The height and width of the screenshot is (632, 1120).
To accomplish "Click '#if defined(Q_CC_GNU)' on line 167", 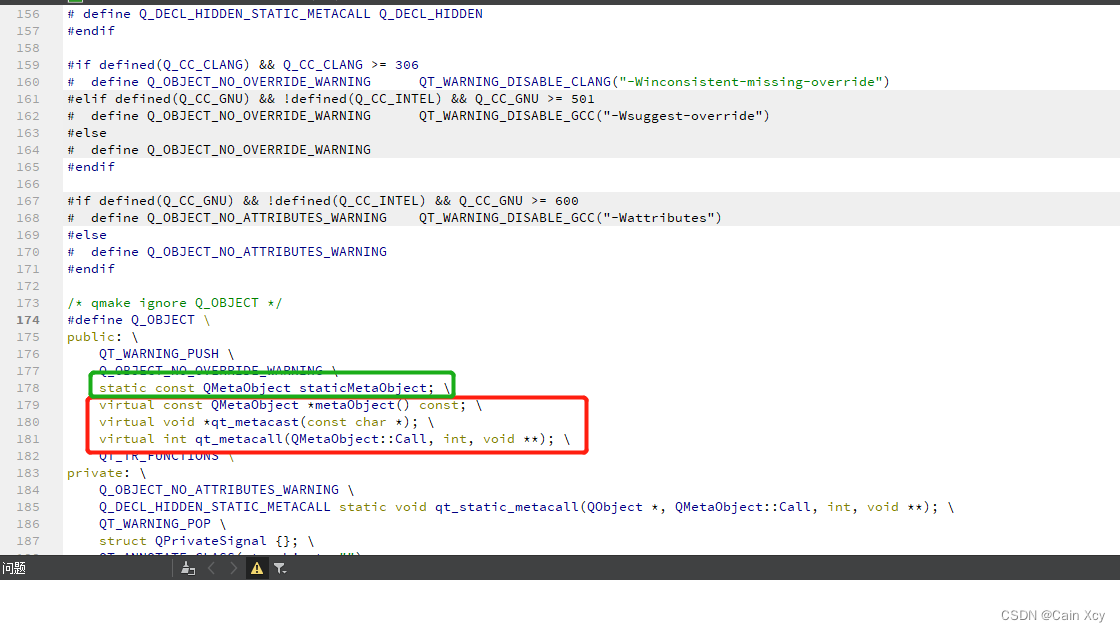I will [x=150, y=201].
